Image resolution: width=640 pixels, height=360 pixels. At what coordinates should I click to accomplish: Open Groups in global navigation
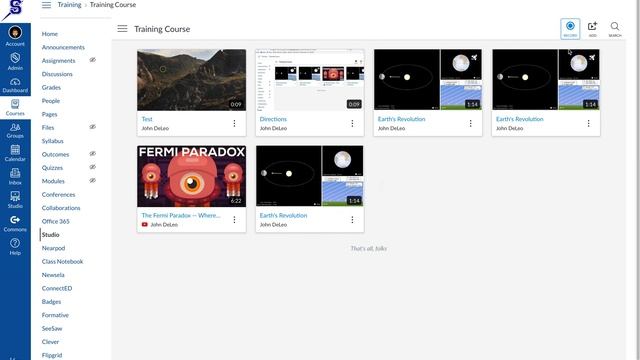15,131
